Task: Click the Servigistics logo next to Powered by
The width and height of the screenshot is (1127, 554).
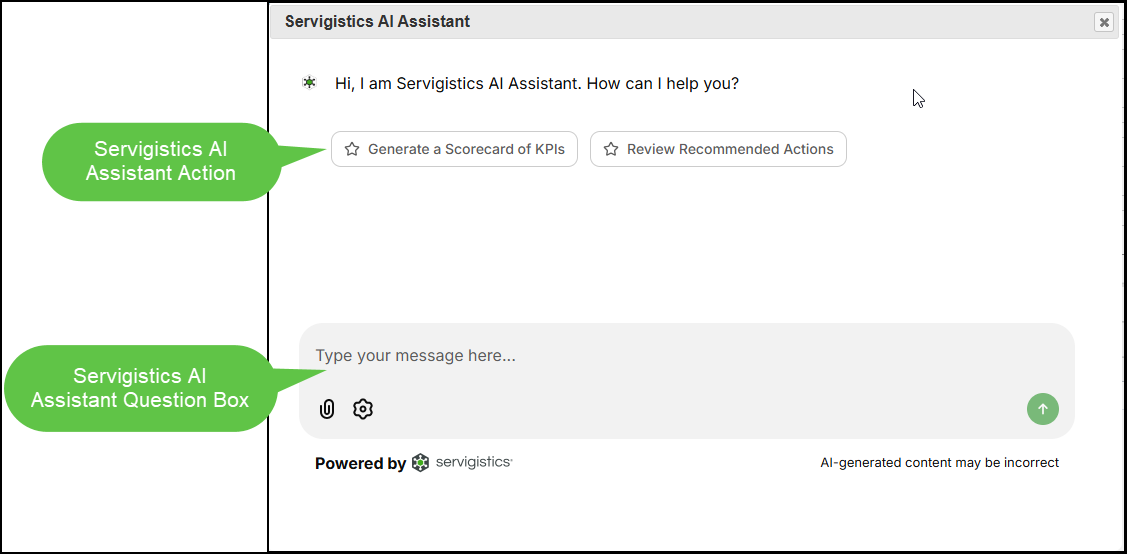Action: [462, 463]
